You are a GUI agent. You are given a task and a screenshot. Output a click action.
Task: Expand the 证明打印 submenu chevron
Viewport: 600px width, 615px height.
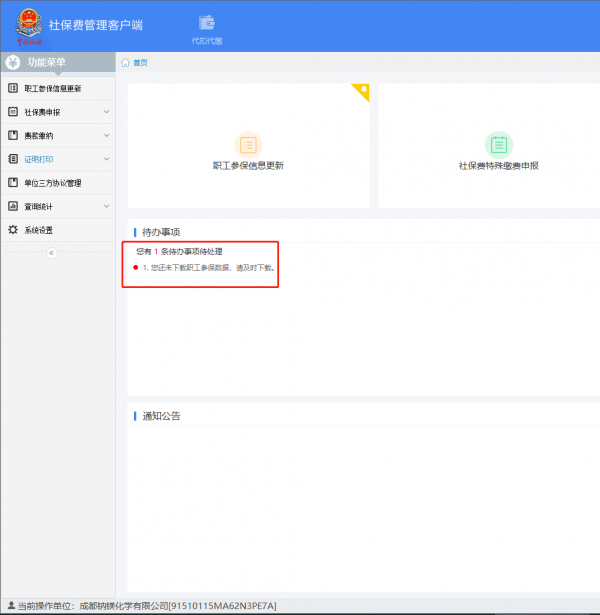coord(106,159)
